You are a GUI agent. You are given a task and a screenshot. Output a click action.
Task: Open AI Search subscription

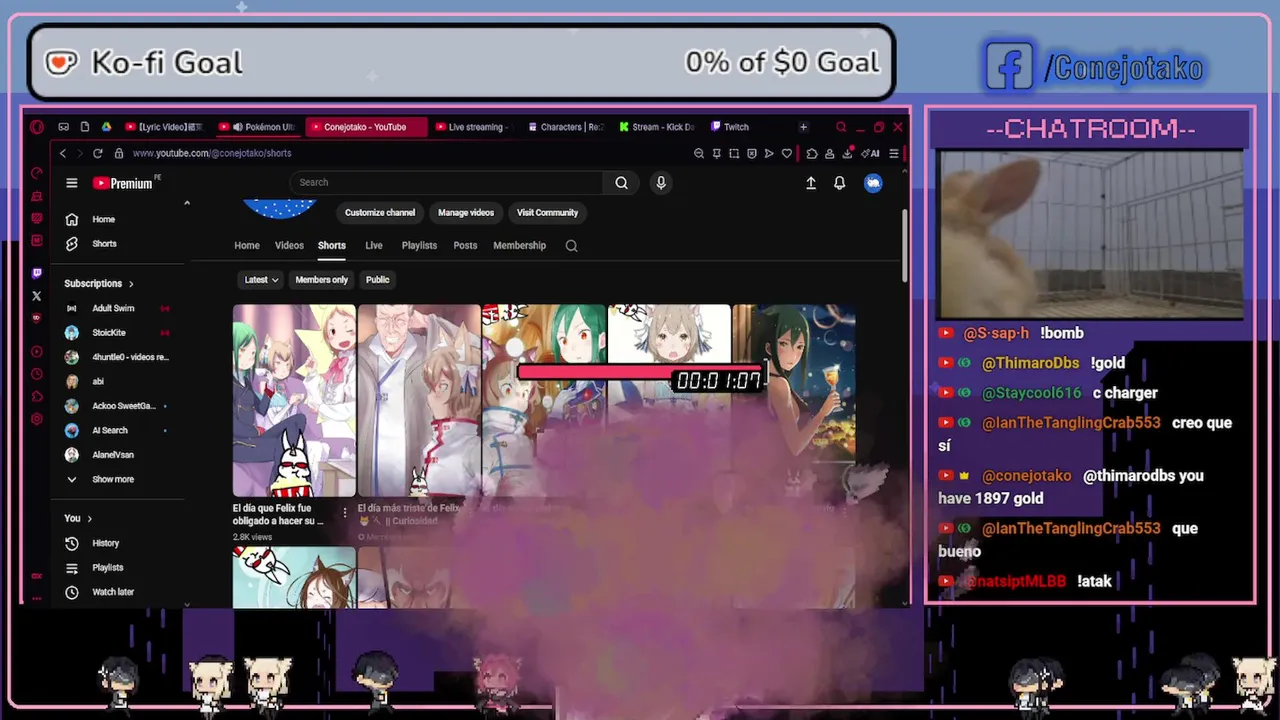tap(110, 430)
